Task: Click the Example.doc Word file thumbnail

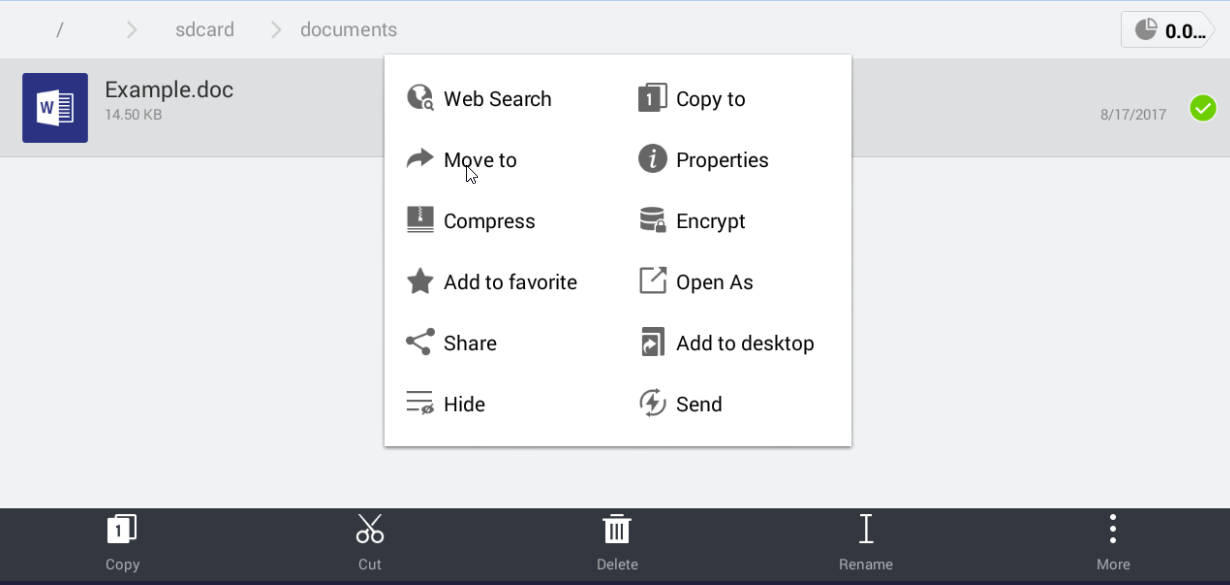Action: click(x=55, y=108)
